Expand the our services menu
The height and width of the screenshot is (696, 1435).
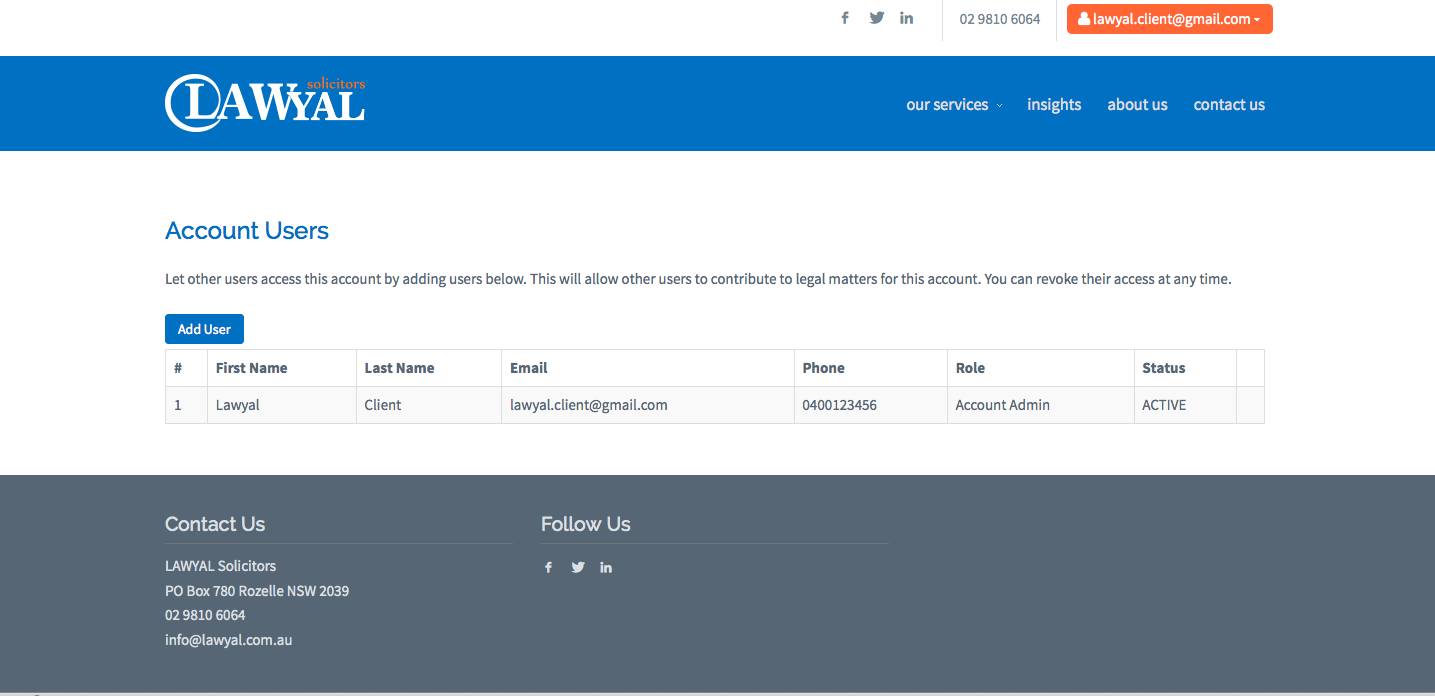pos(953,105)
